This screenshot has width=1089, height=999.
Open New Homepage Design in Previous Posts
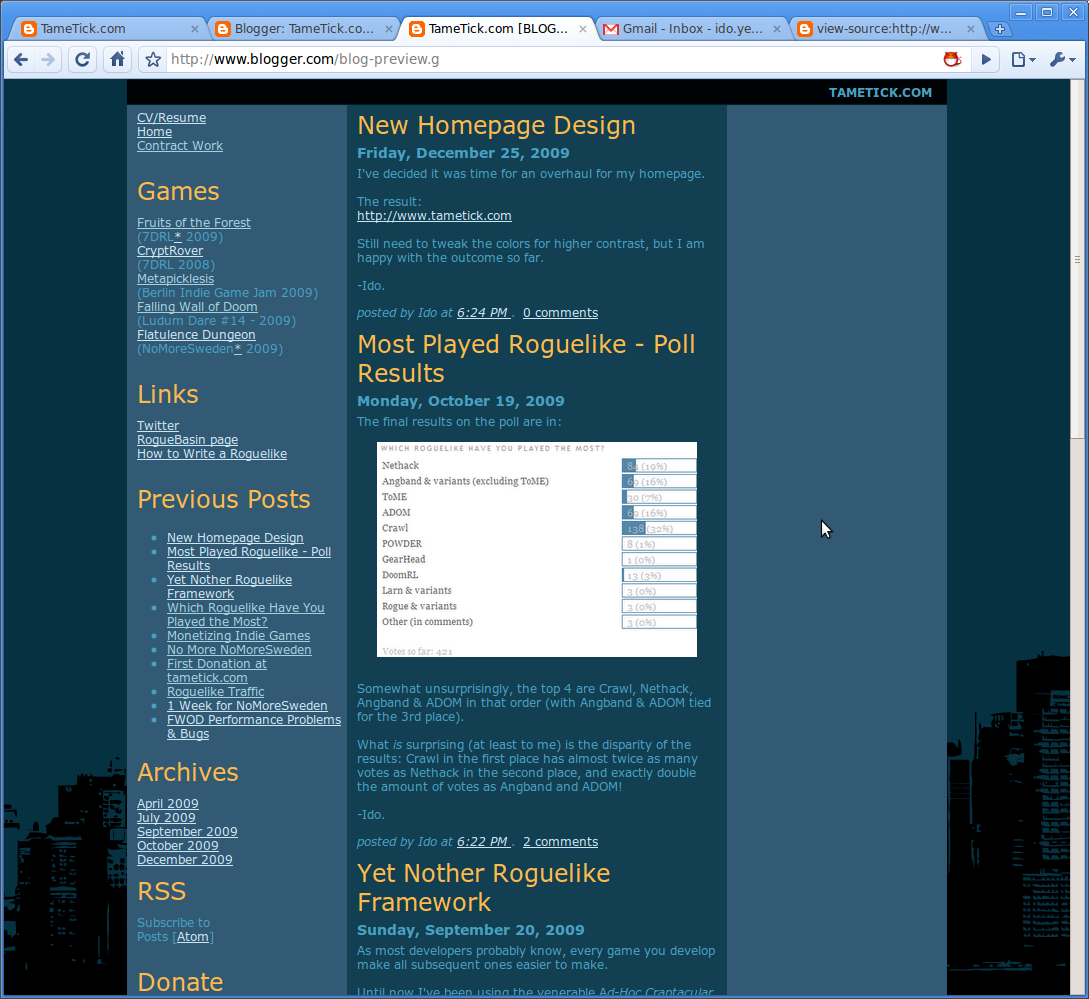click(235, 538)
